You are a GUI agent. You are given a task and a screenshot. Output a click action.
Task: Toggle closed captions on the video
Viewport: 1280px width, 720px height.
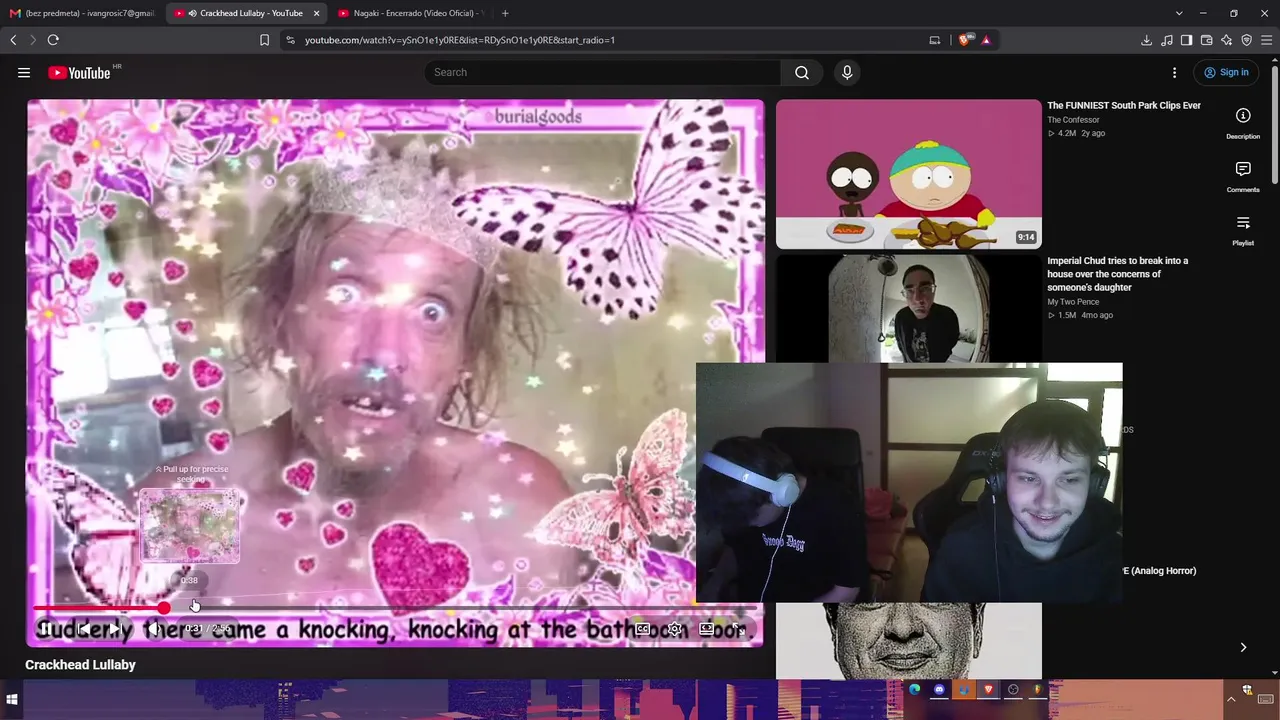click(643, 629)
